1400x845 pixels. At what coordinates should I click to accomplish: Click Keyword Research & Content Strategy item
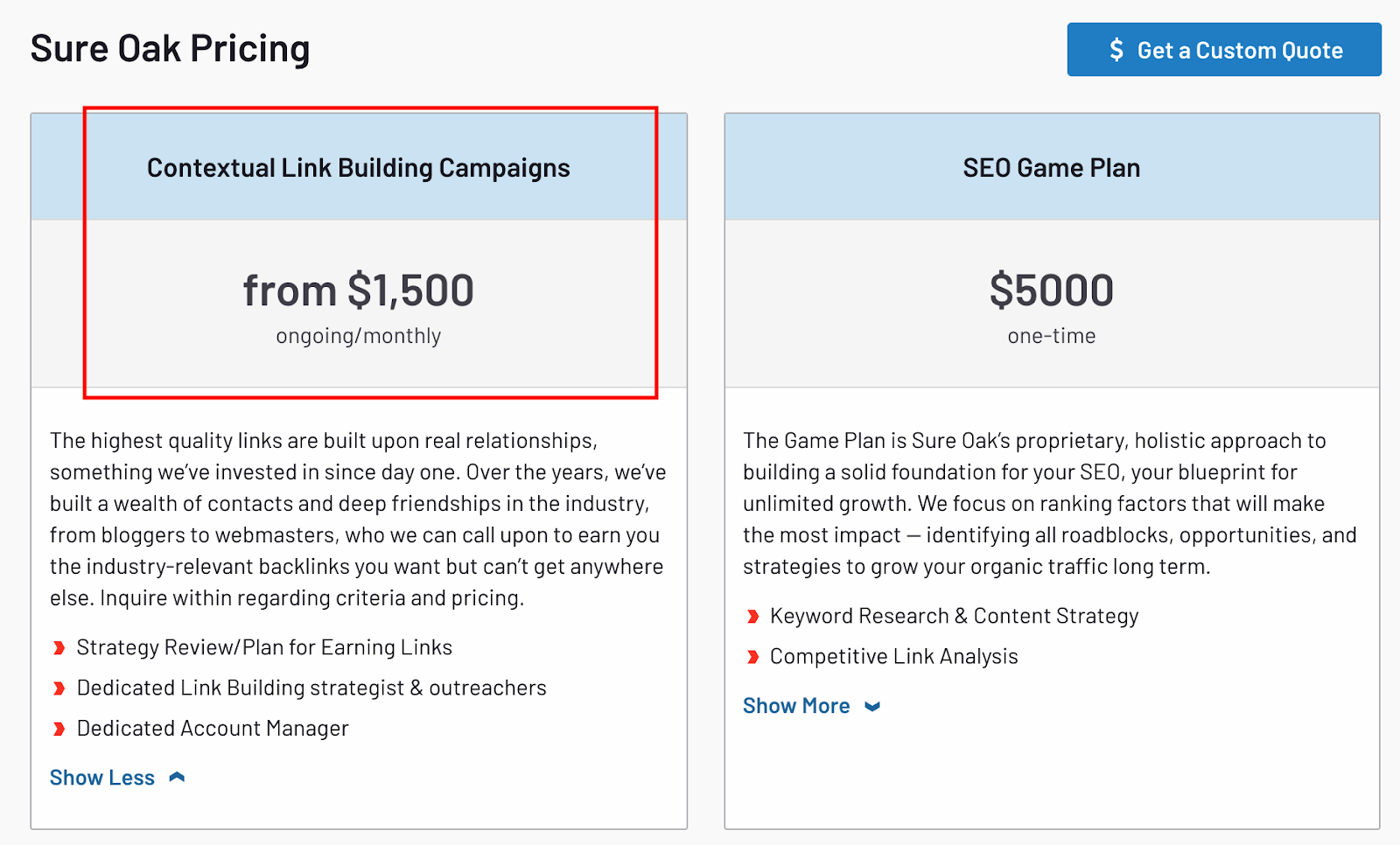(x=954, y=616)
